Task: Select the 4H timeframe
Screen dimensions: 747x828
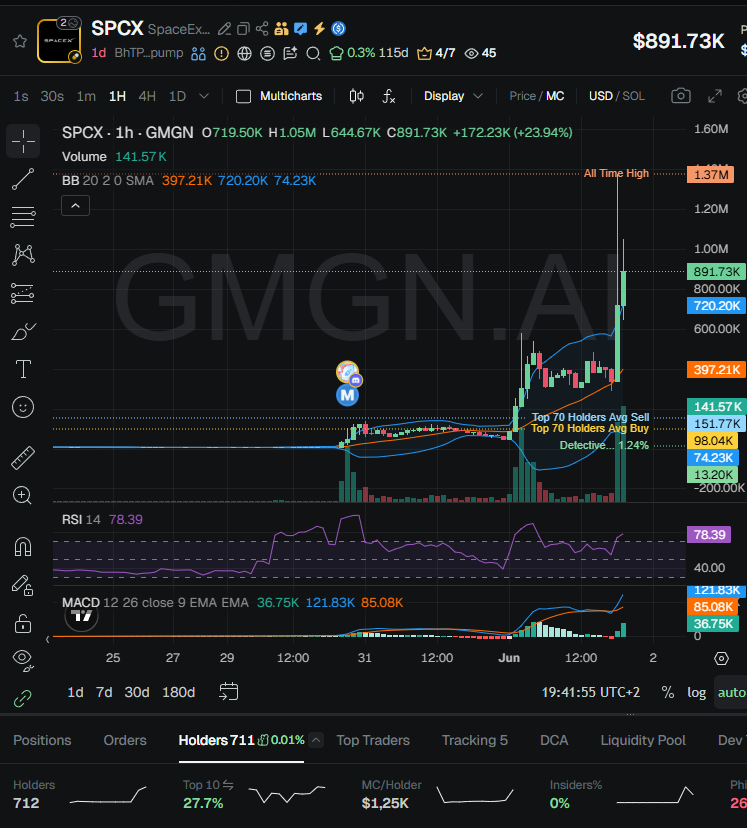Action: (147, 96)
